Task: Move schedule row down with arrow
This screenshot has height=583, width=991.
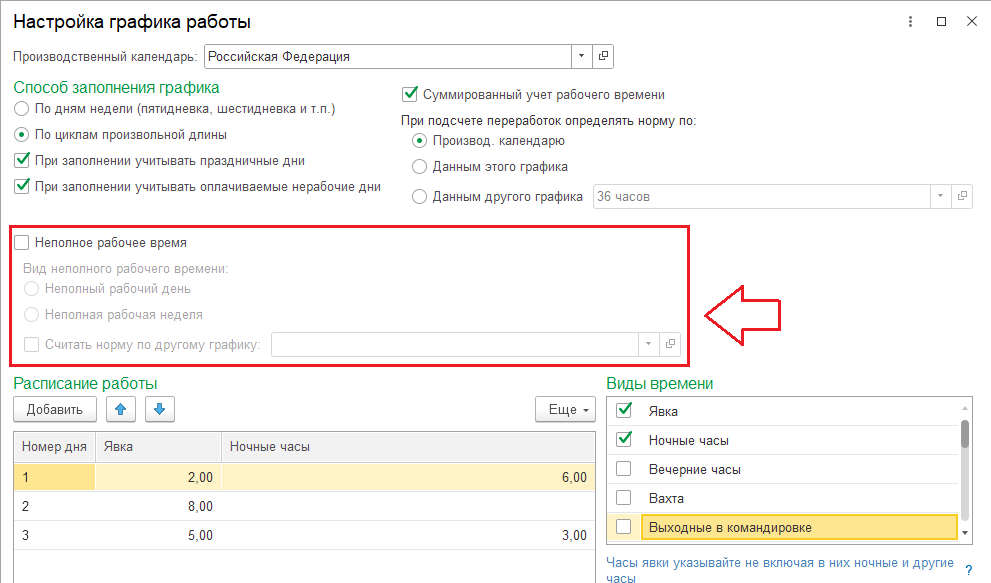Action: click(x=160, y=409)
